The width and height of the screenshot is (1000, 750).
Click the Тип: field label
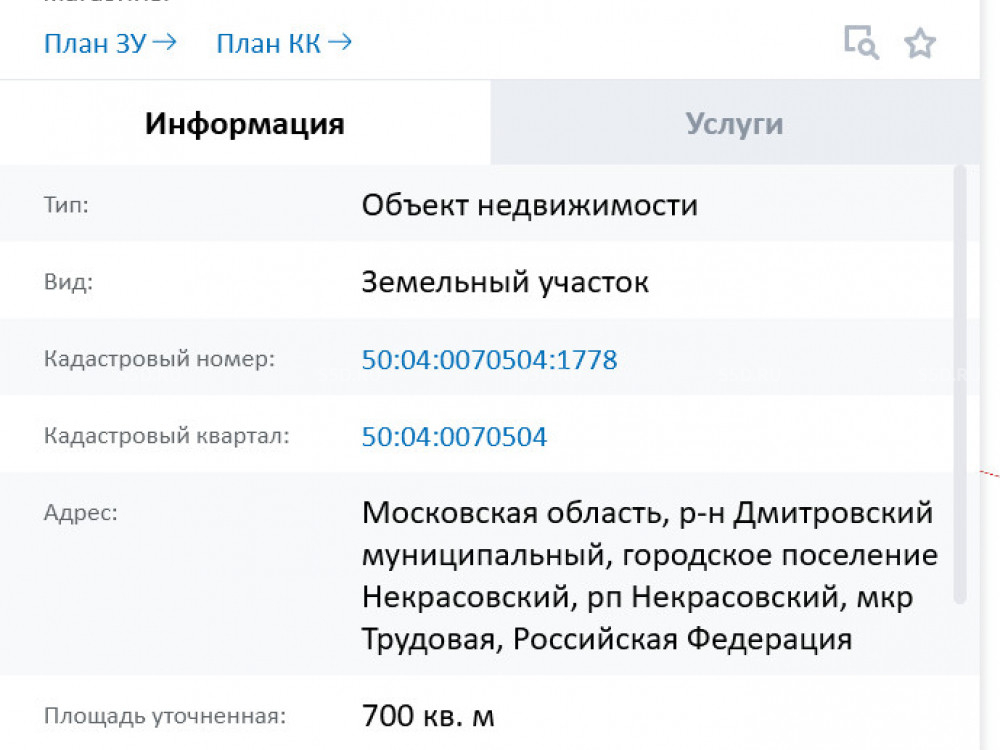coord(66,205)
